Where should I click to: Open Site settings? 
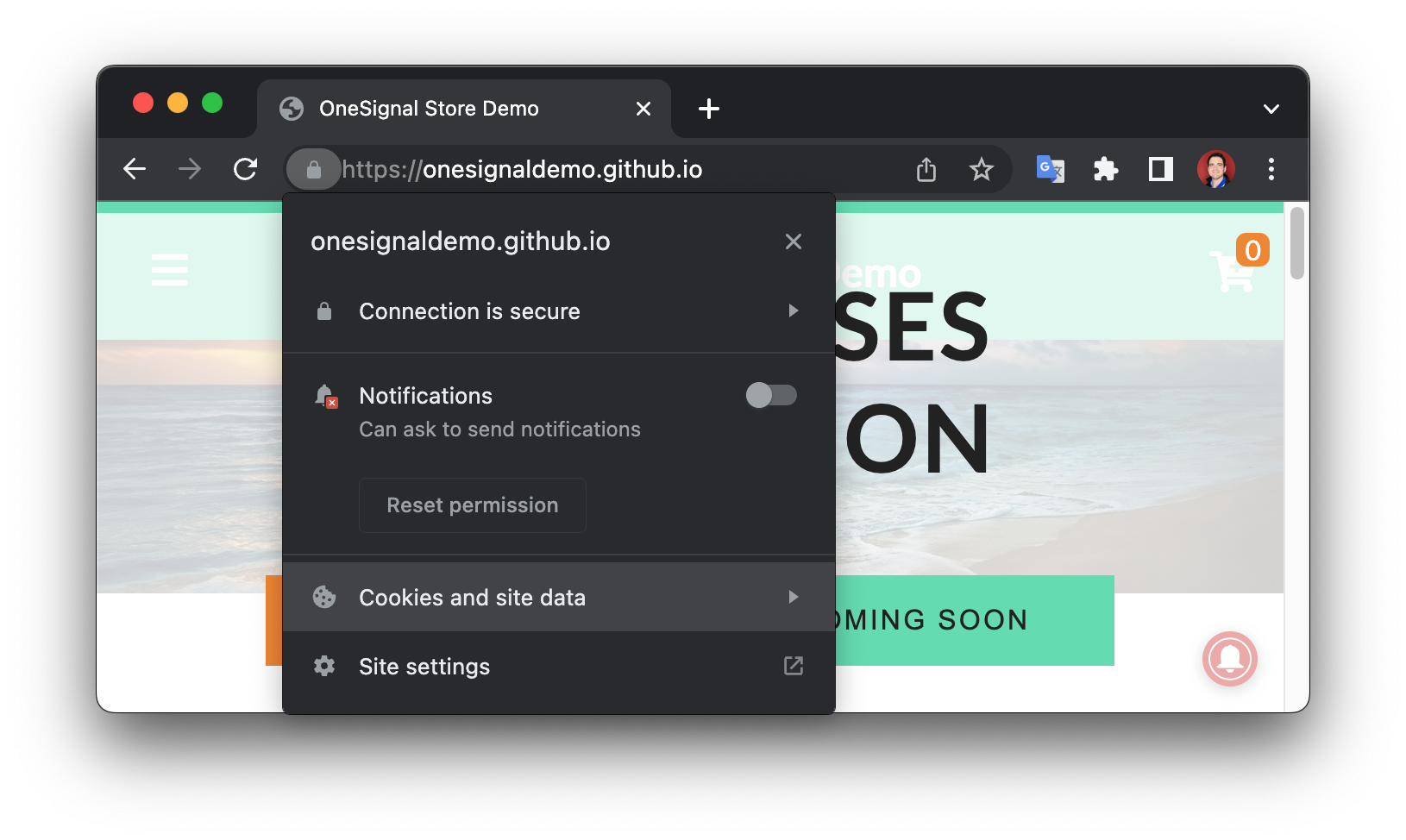click(559, 666)
